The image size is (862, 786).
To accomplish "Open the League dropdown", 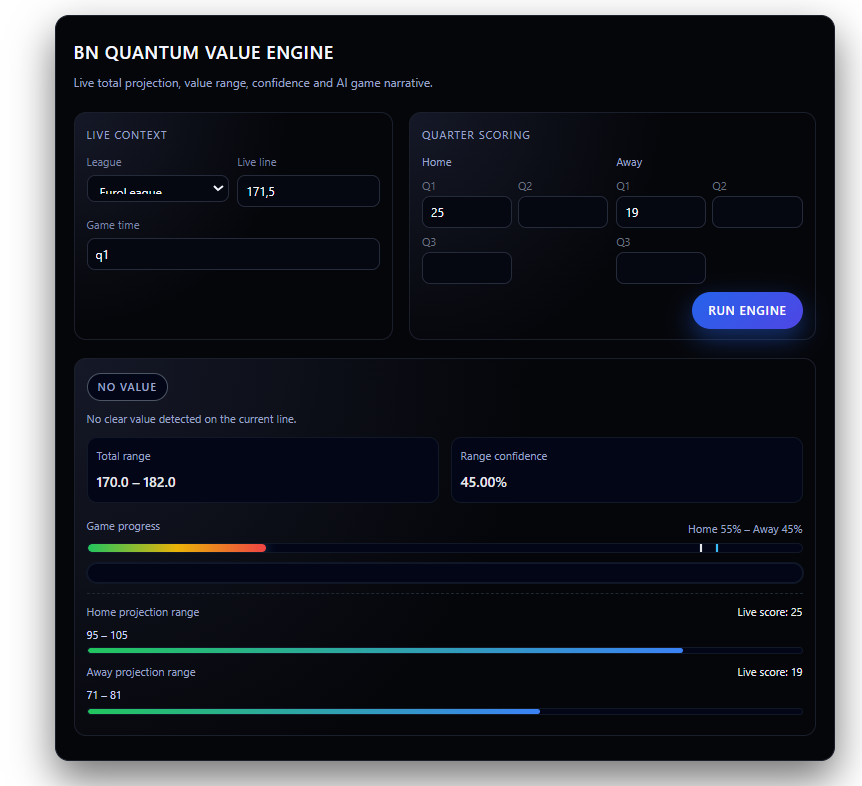I will click(158, 189).
